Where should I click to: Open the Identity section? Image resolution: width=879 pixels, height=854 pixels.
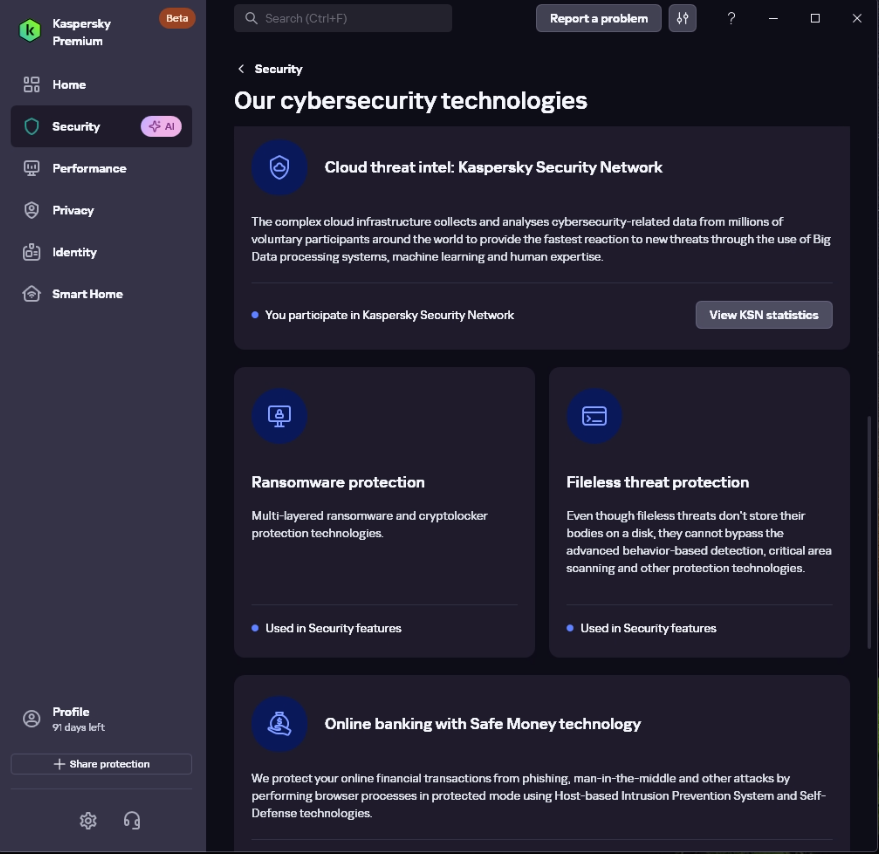pos(101,252)
